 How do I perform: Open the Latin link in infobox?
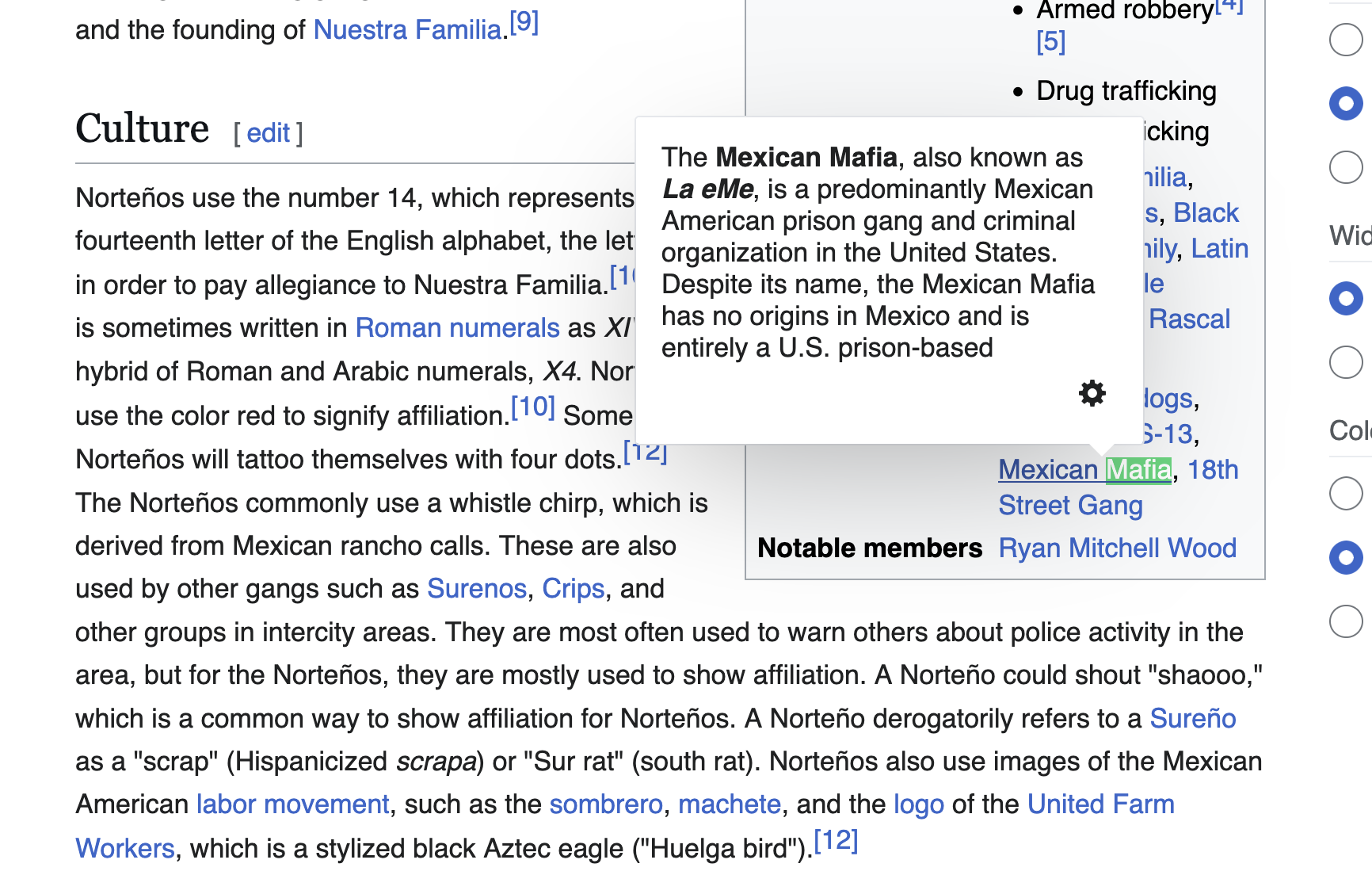1220,249
